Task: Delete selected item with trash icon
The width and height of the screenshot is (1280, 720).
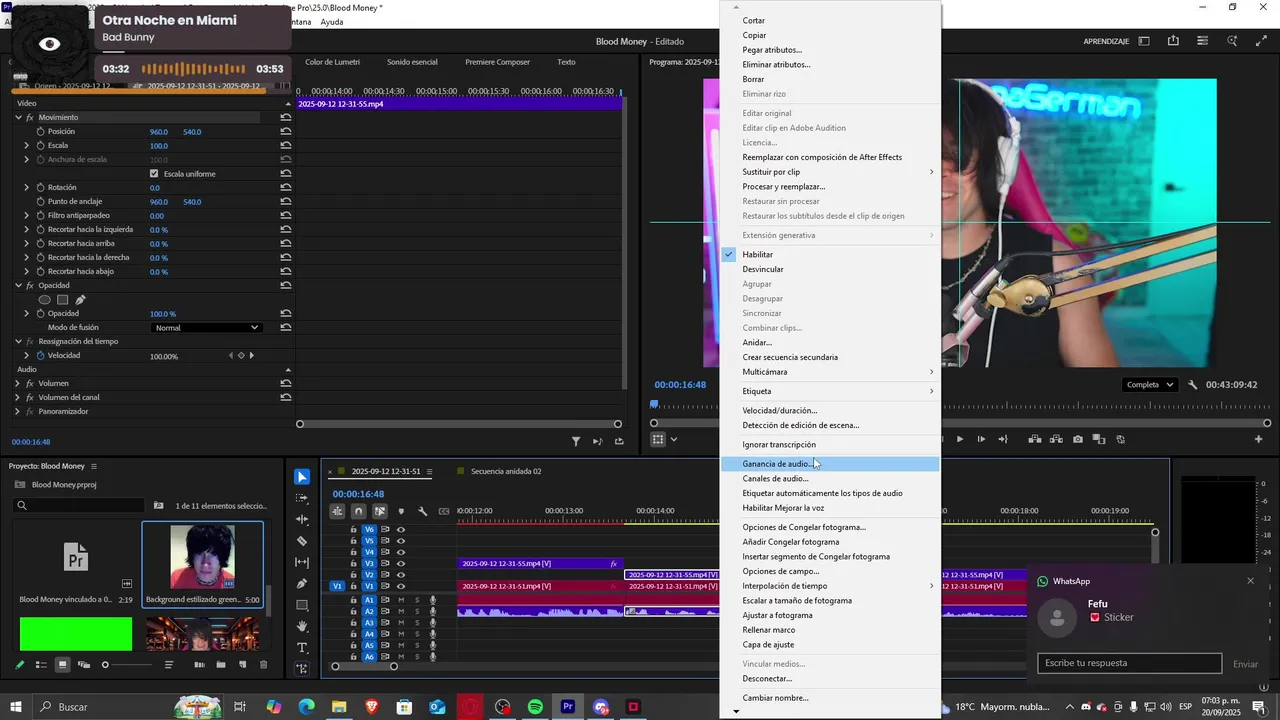Action: 264,665
